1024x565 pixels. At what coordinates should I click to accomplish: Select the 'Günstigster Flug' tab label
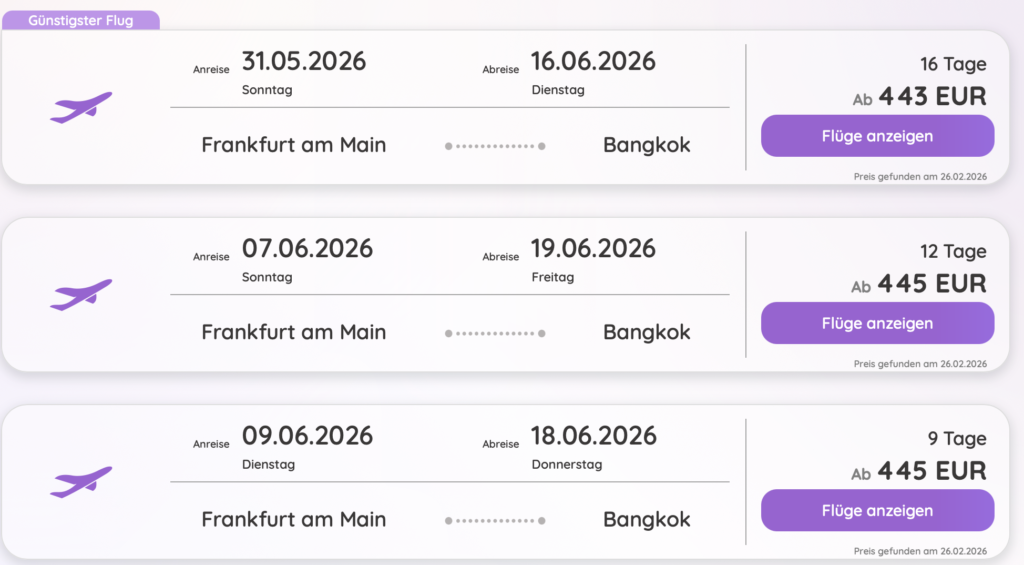point(81,20)
